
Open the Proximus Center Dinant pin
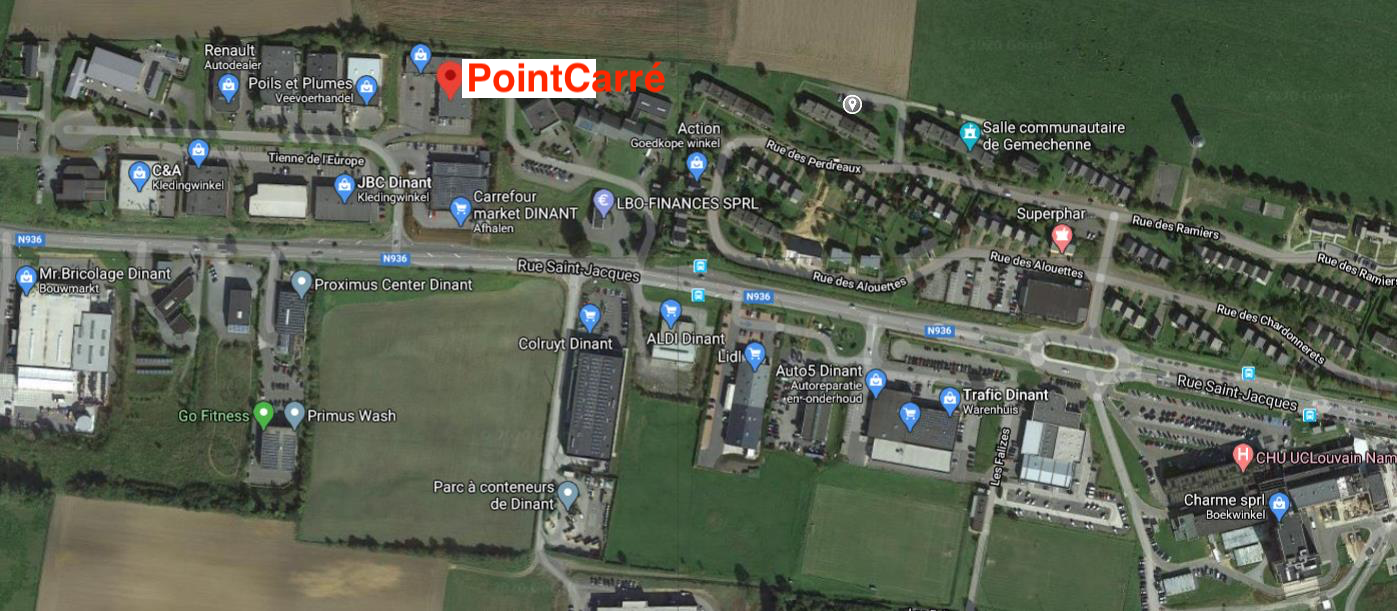click(x=301, y=283)
